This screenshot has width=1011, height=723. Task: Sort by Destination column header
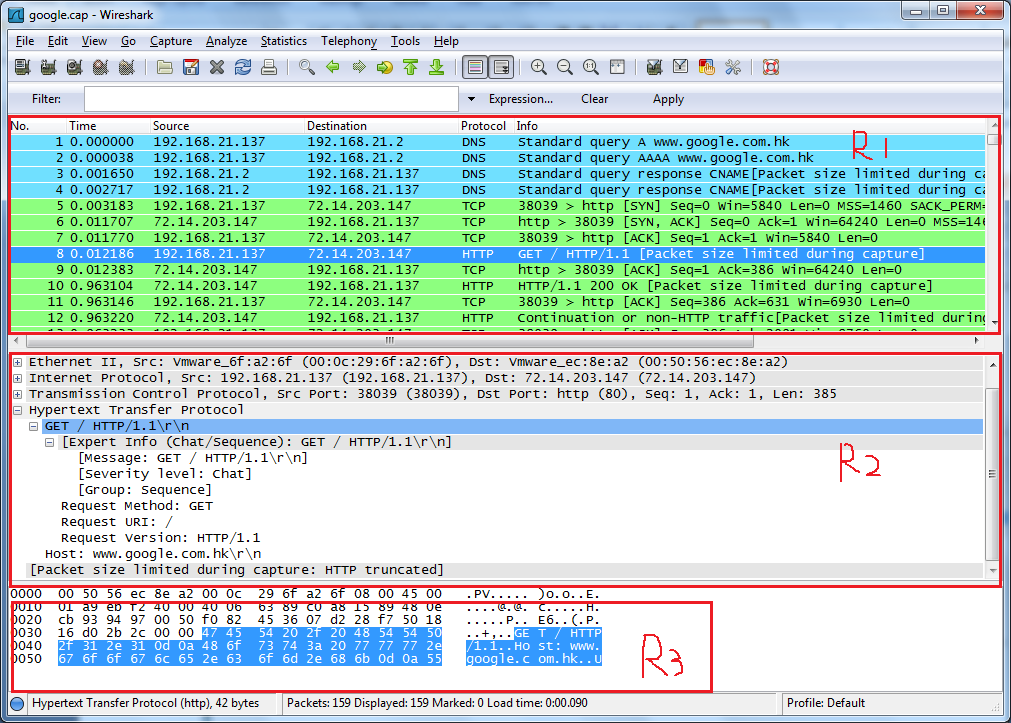380,126
